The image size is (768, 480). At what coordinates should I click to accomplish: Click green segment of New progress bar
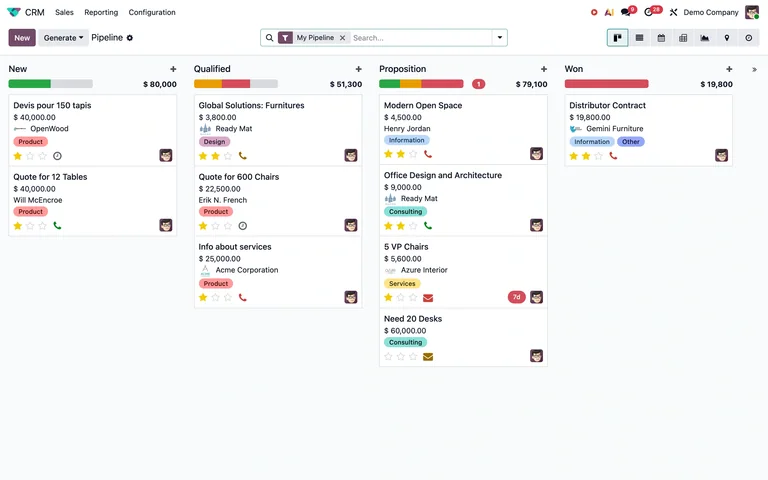pyautogui.click(x=29, y=84)
